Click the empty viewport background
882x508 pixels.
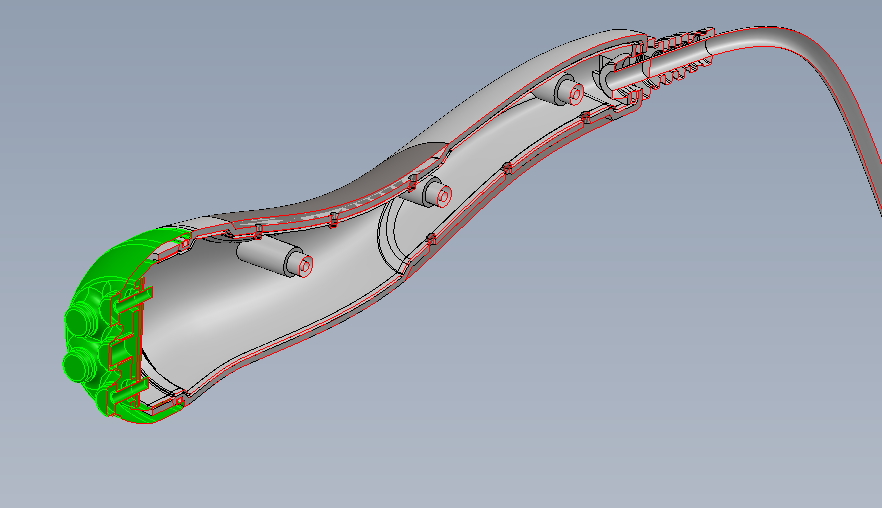(x=600, y=380)
